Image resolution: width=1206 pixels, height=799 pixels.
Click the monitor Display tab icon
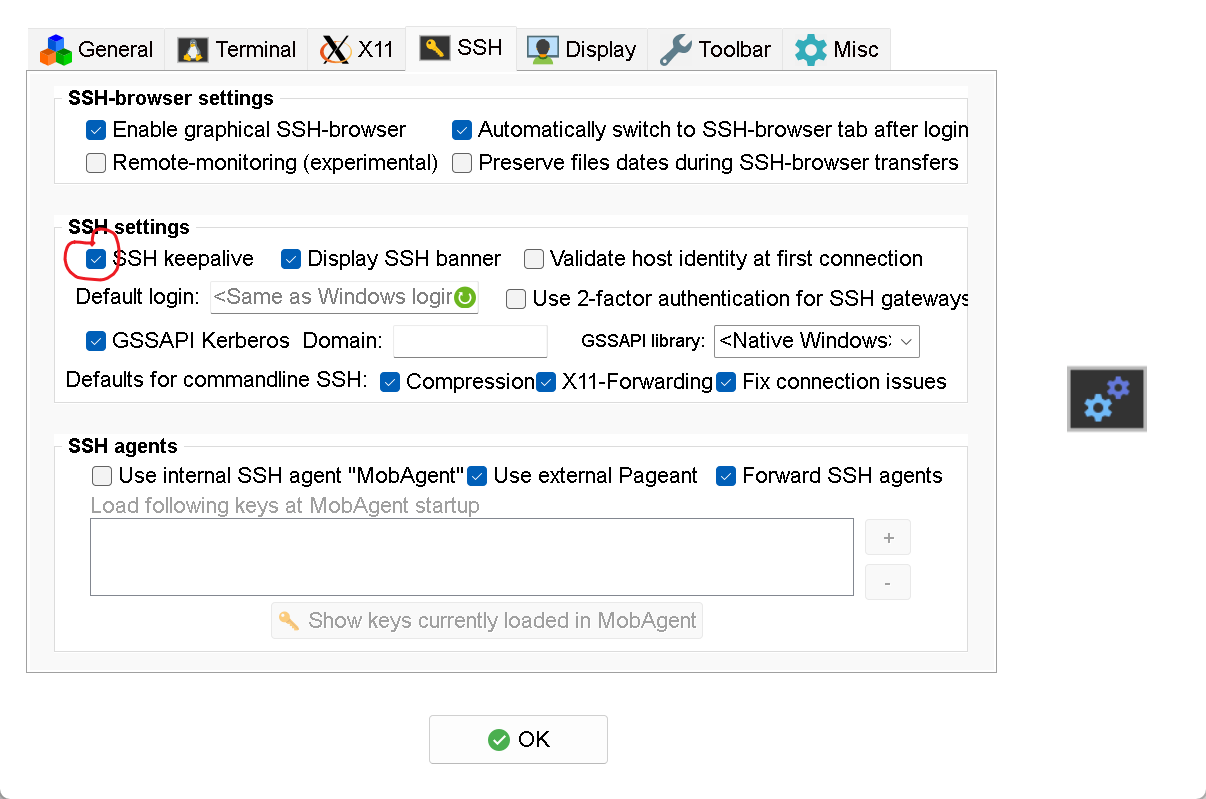click(543, 49)
